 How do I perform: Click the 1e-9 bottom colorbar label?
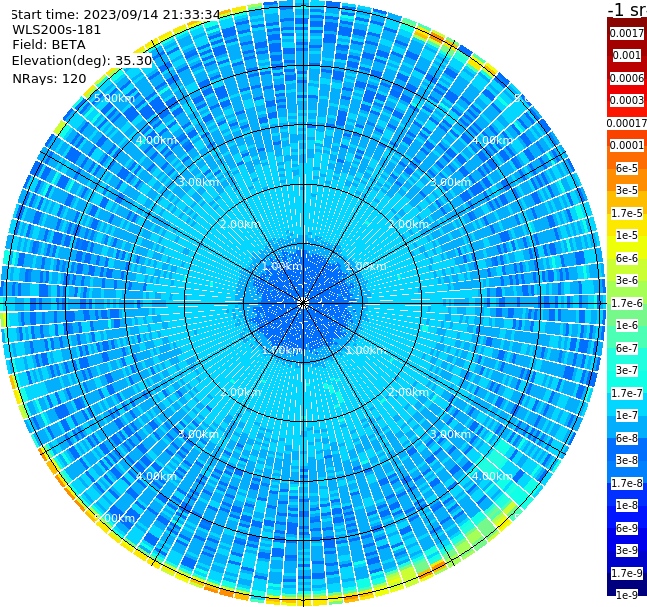626,595
